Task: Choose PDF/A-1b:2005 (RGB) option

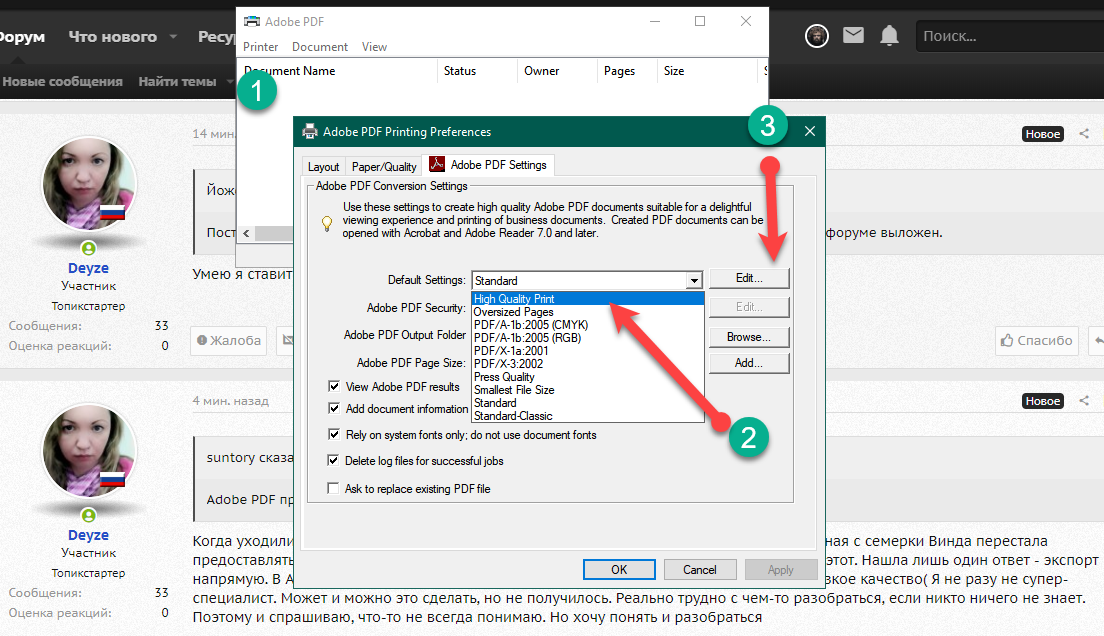Action: (588, 337)
